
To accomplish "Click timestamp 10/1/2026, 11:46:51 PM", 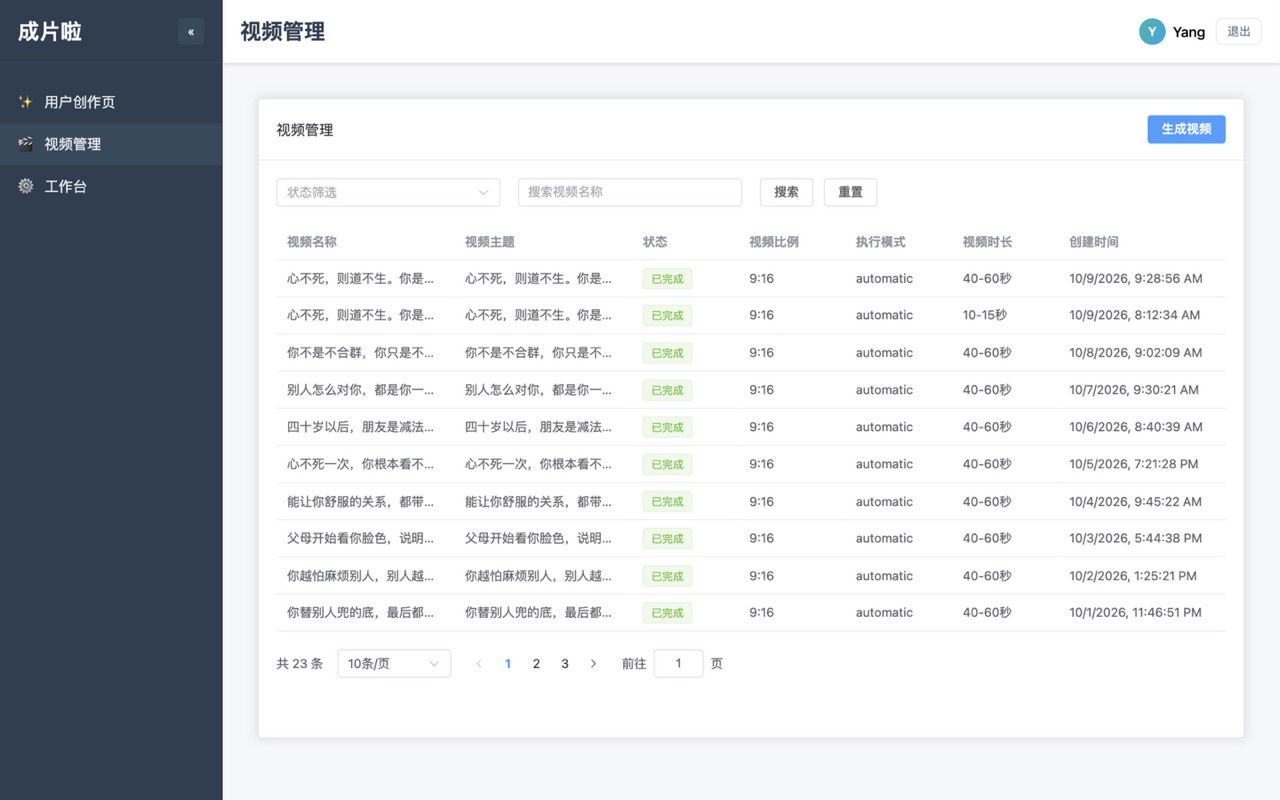I will [1135, 613].
